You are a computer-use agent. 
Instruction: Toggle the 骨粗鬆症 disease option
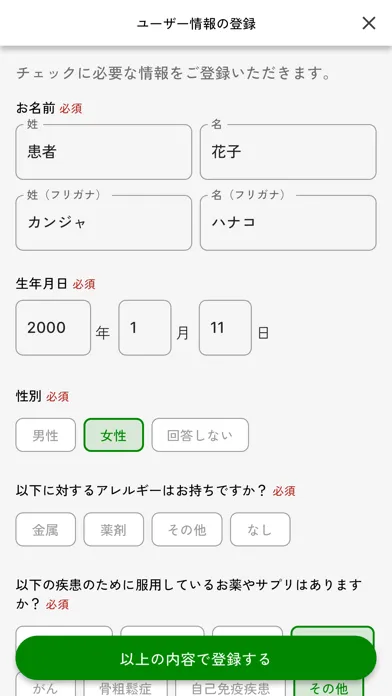126,688
